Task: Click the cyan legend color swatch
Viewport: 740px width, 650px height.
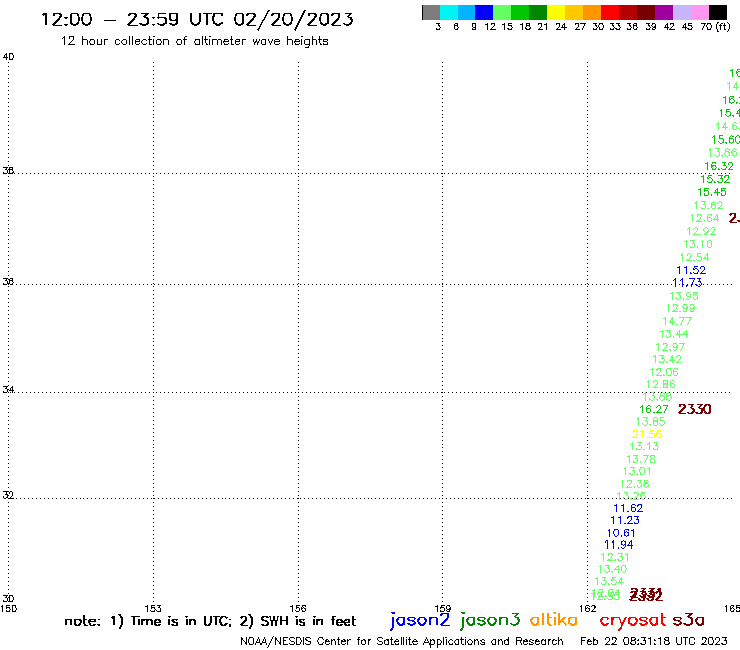Action: 449,12
